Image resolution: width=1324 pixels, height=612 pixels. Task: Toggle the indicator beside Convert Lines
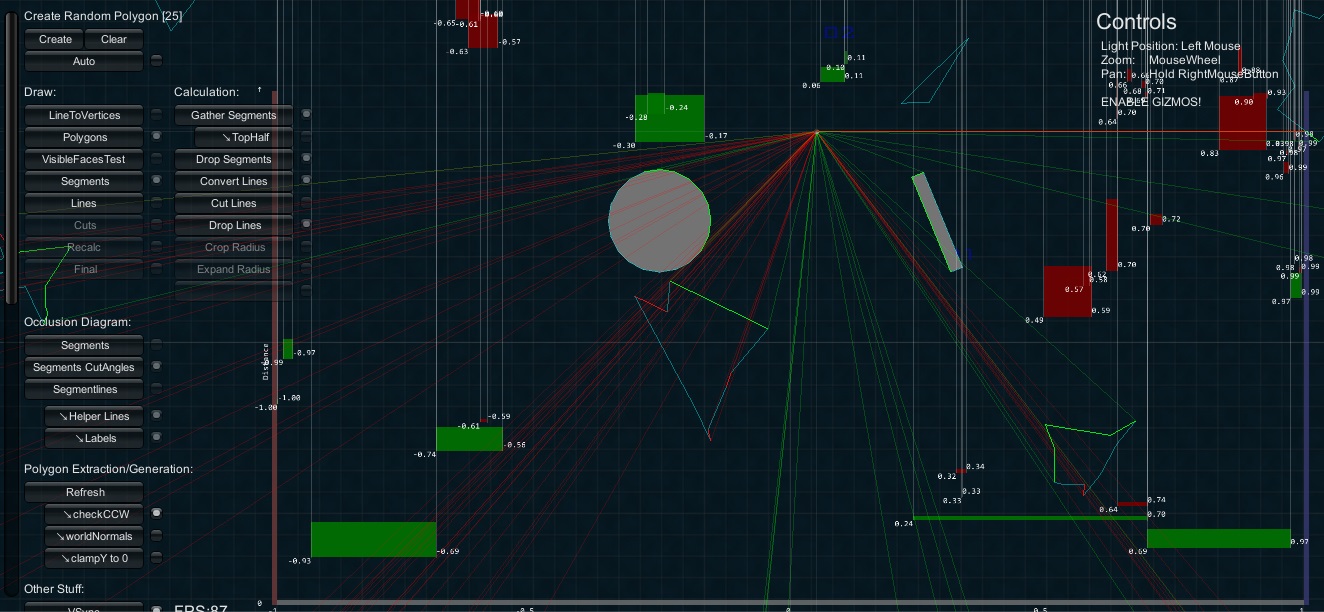pyautogui.click(x=306, y=181)
